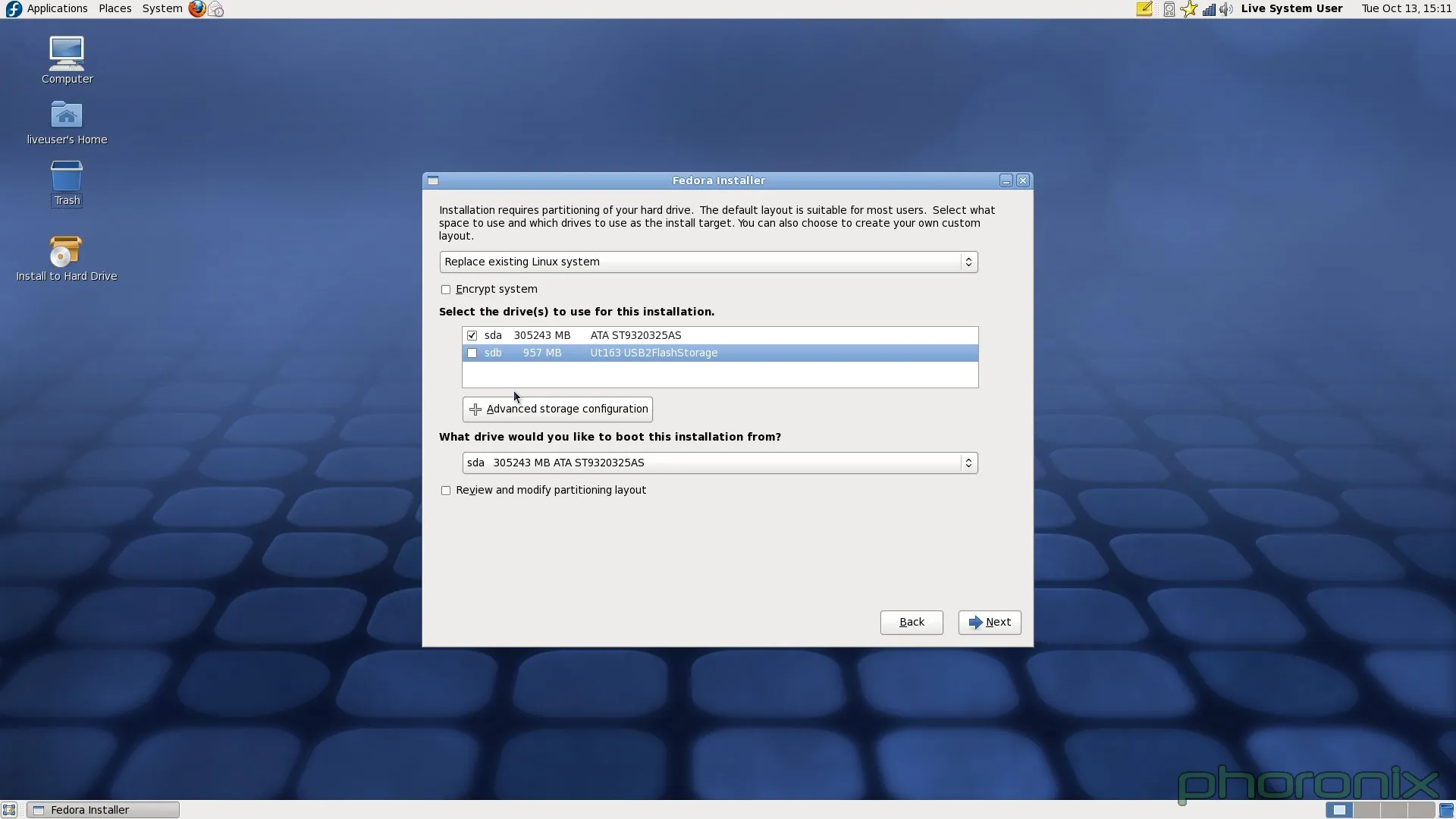Open the Trash desktop icon
This screenshot has width=1456, height=819.
tap(67, 183)
